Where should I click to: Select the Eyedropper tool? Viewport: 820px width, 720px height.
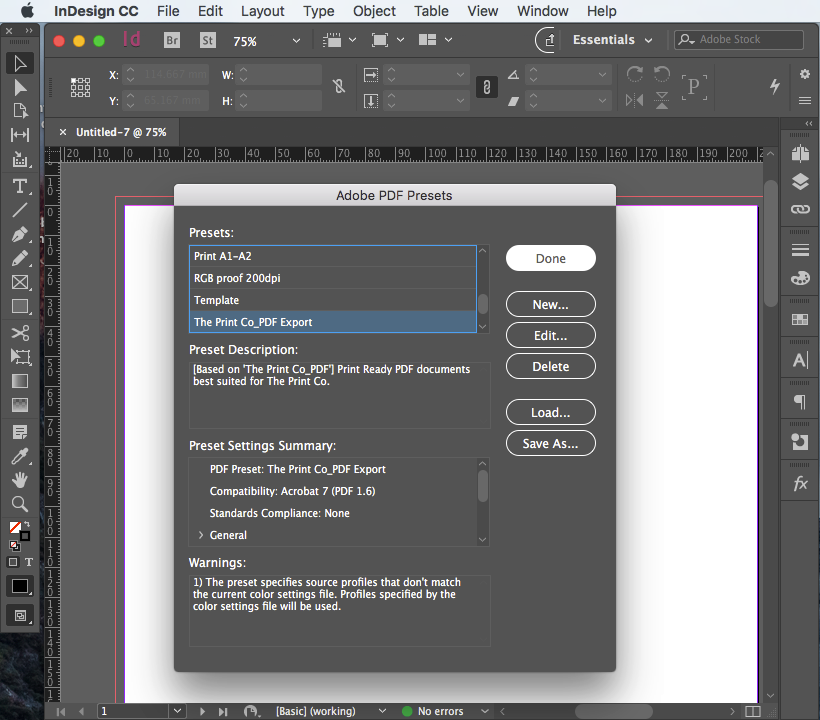pos(20,456)
